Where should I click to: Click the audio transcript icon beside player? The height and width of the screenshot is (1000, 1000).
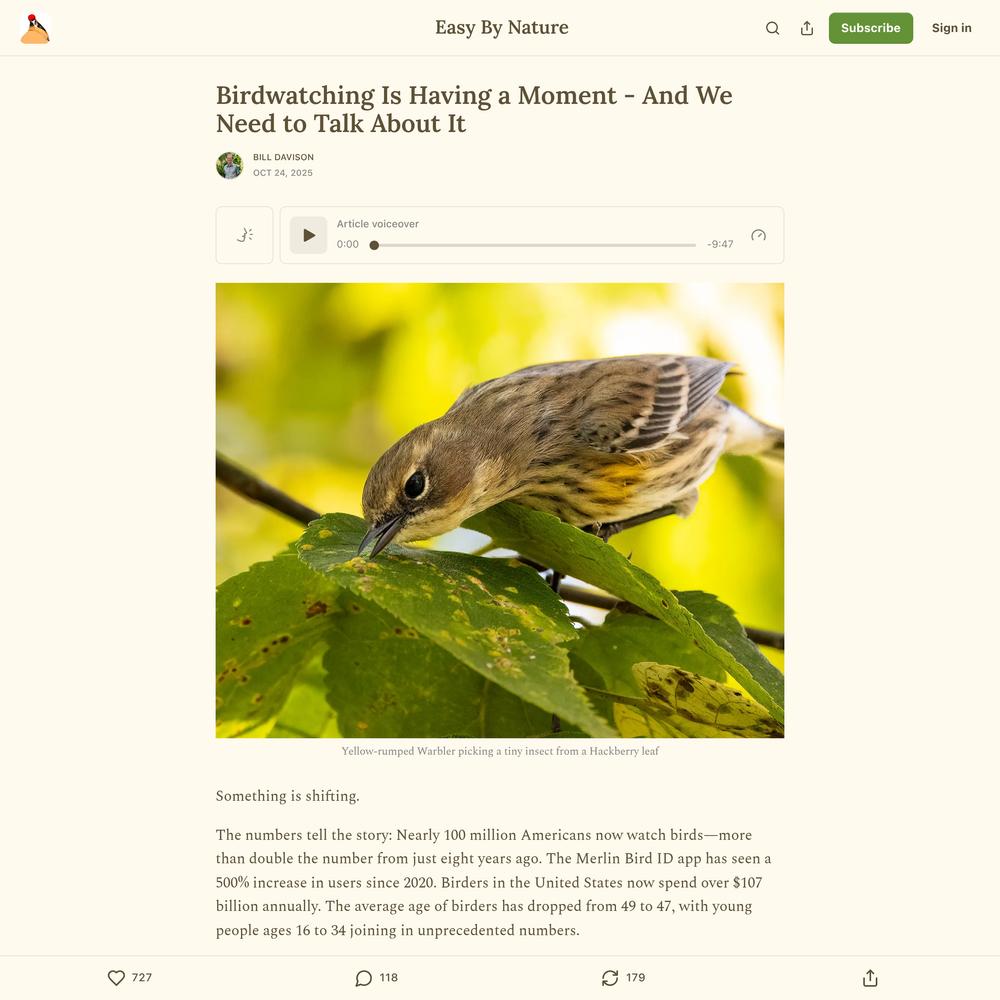click(x=244, y=235)
